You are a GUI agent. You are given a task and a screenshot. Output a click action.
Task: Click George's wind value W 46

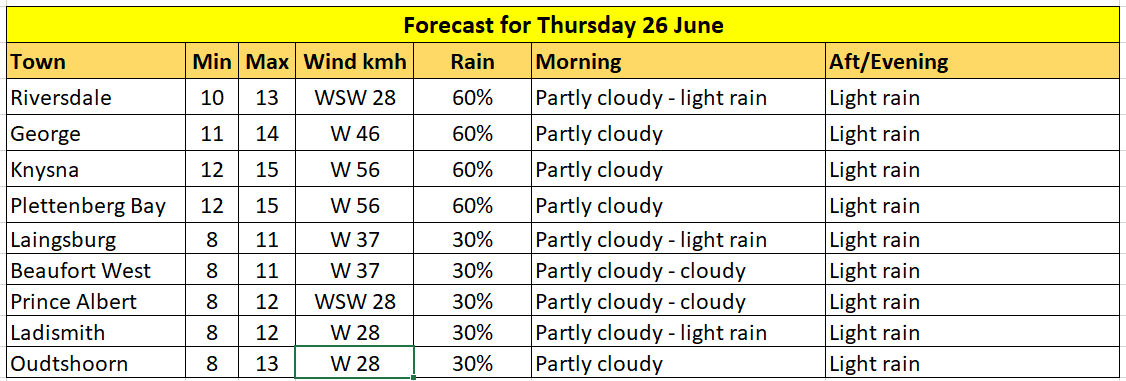click(x=355, y=133)
